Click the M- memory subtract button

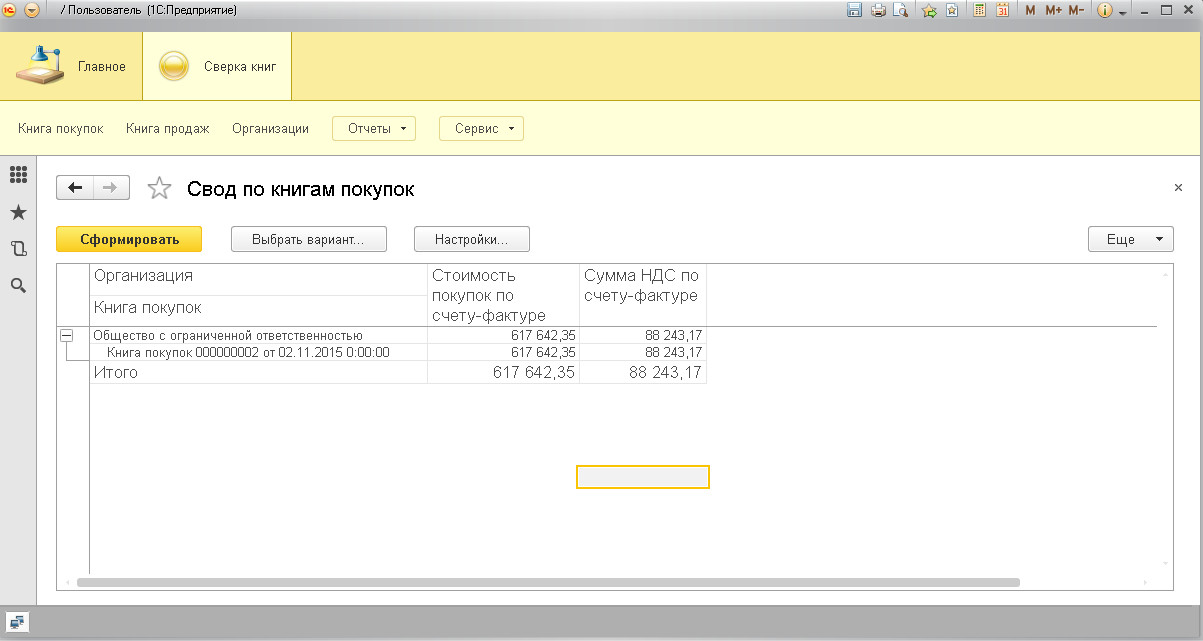(1076, 10)
